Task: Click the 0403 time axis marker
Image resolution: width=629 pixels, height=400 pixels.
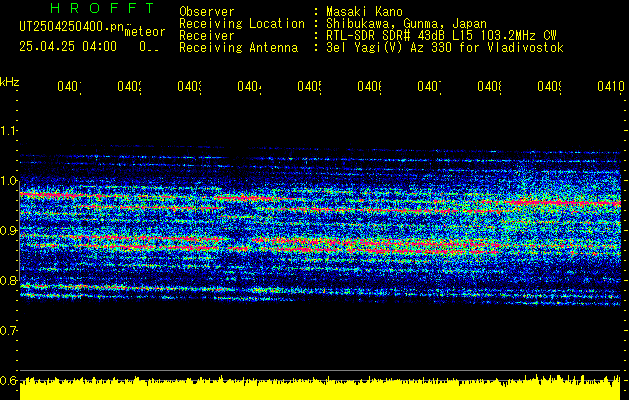Action: pos(189,86)
